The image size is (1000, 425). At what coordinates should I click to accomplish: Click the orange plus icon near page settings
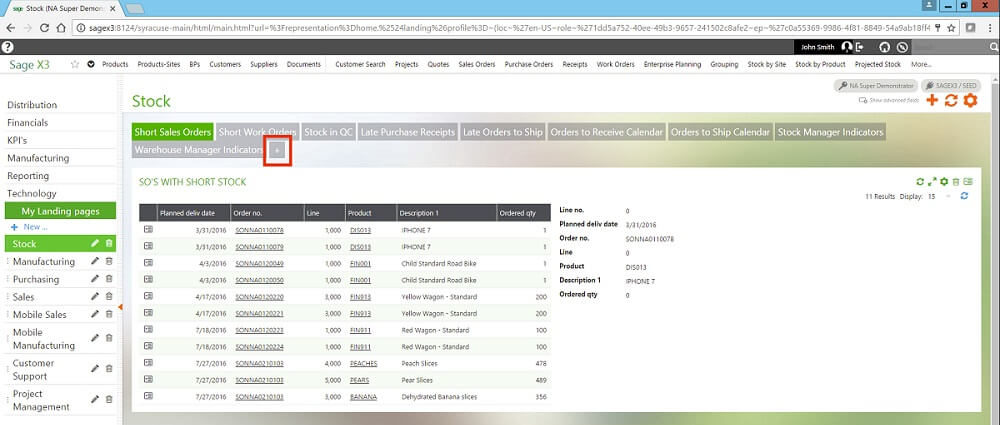click(x=932, y=101)
